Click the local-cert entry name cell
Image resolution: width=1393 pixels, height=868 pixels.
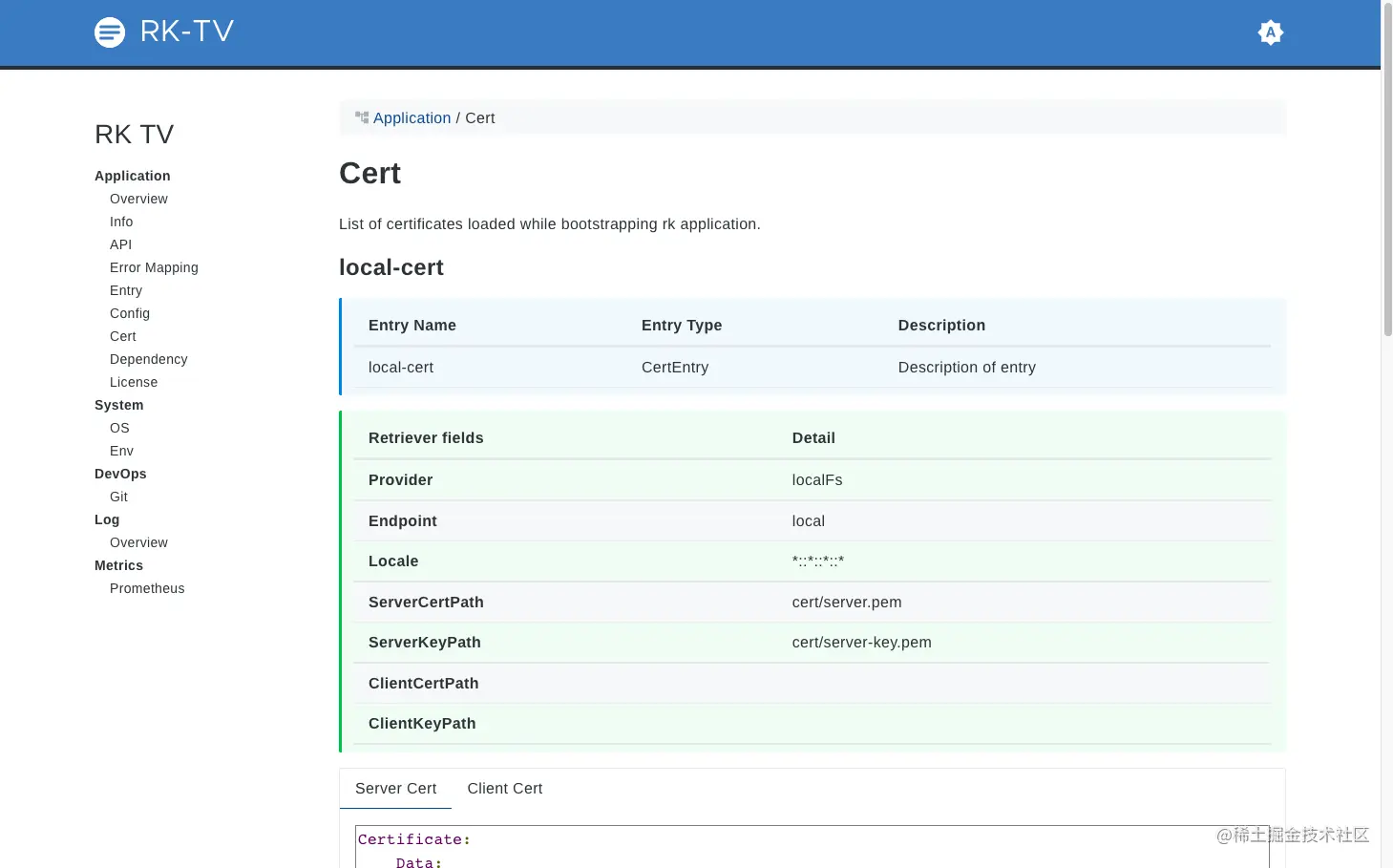pos(401,368)
